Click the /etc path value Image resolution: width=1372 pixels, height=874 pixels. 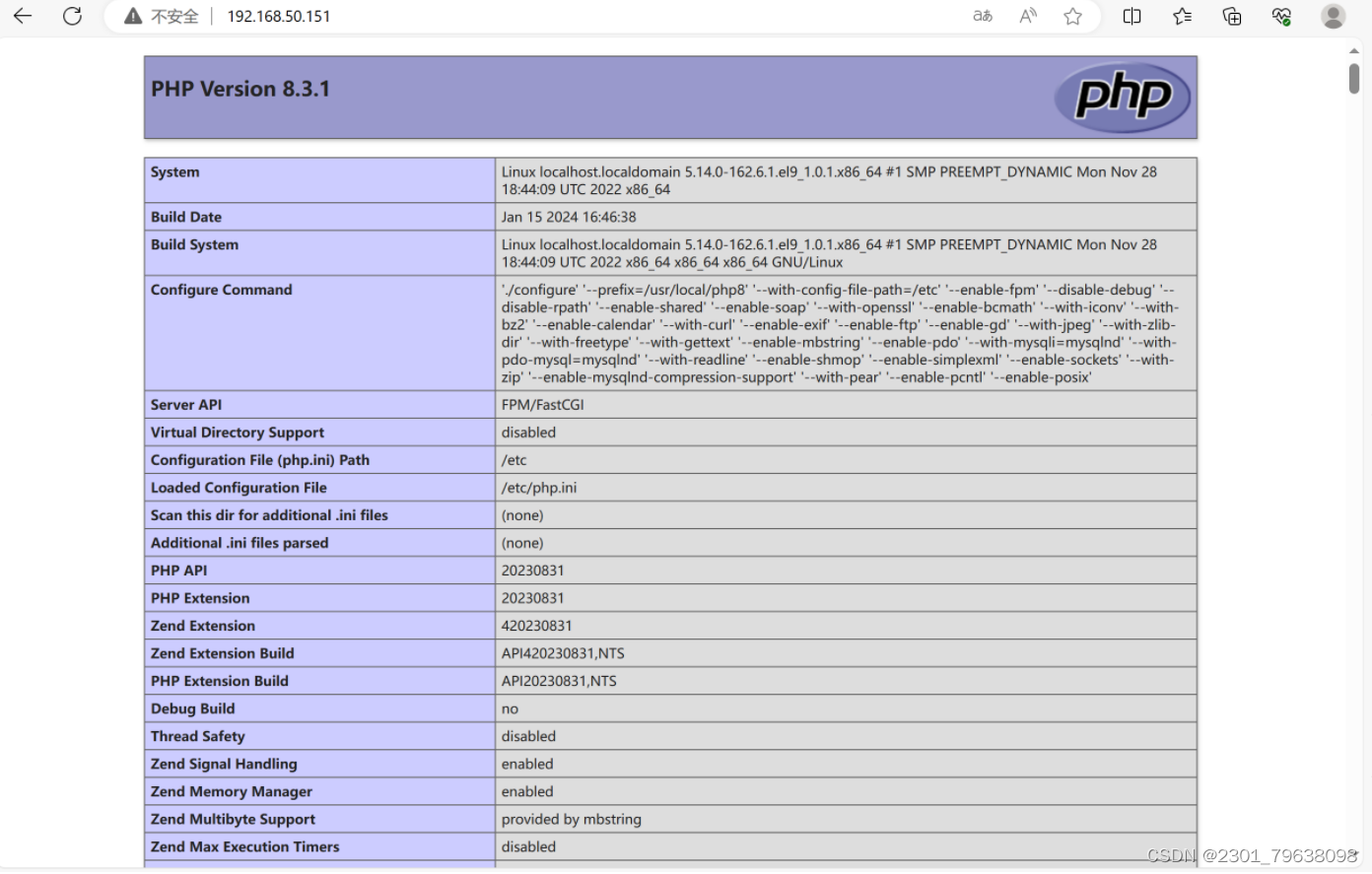(514, 460)
